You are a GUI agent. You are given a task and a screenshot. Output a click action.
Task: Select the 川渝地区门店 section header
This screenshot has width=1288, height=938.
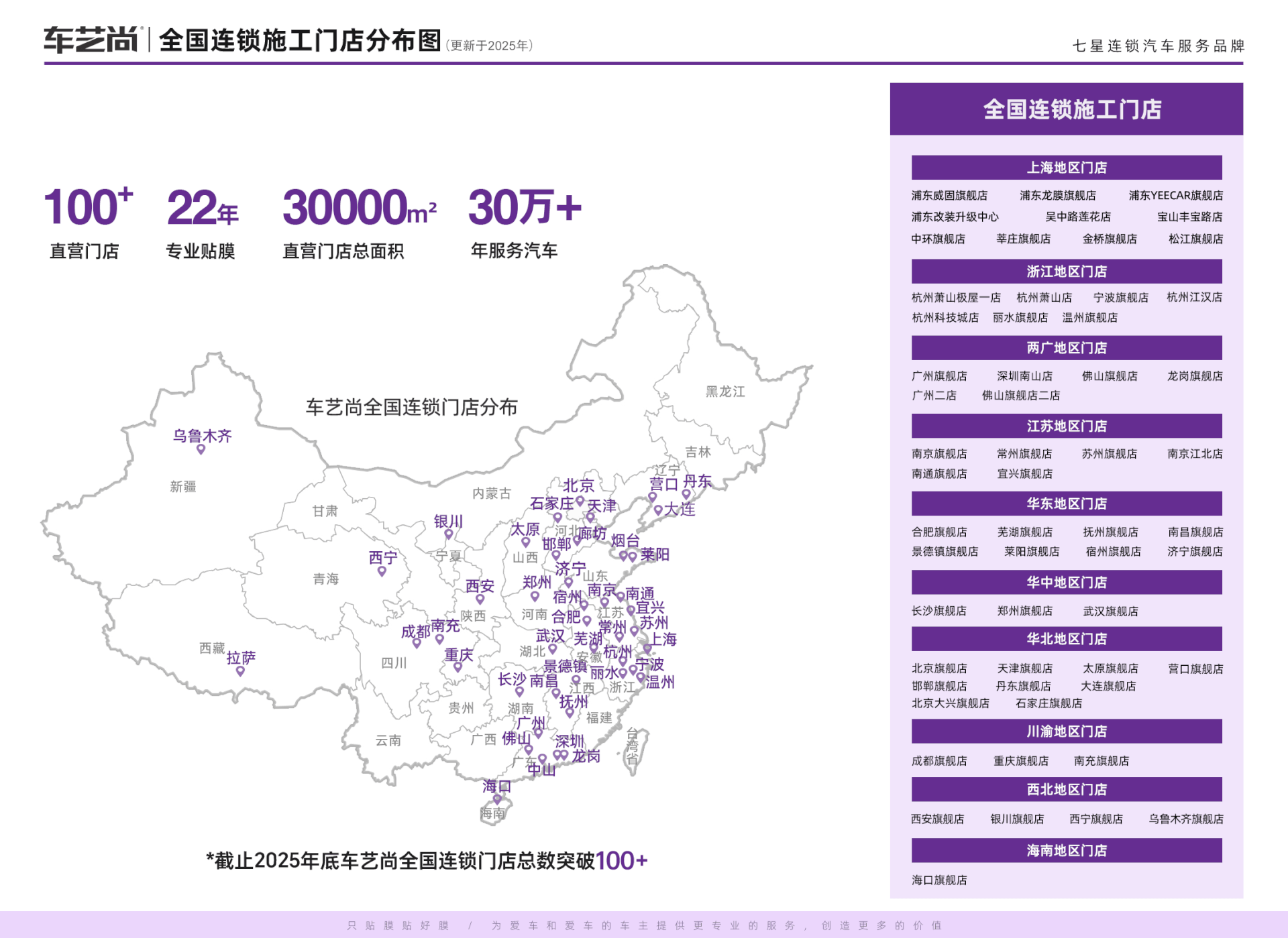[1066, 731]
